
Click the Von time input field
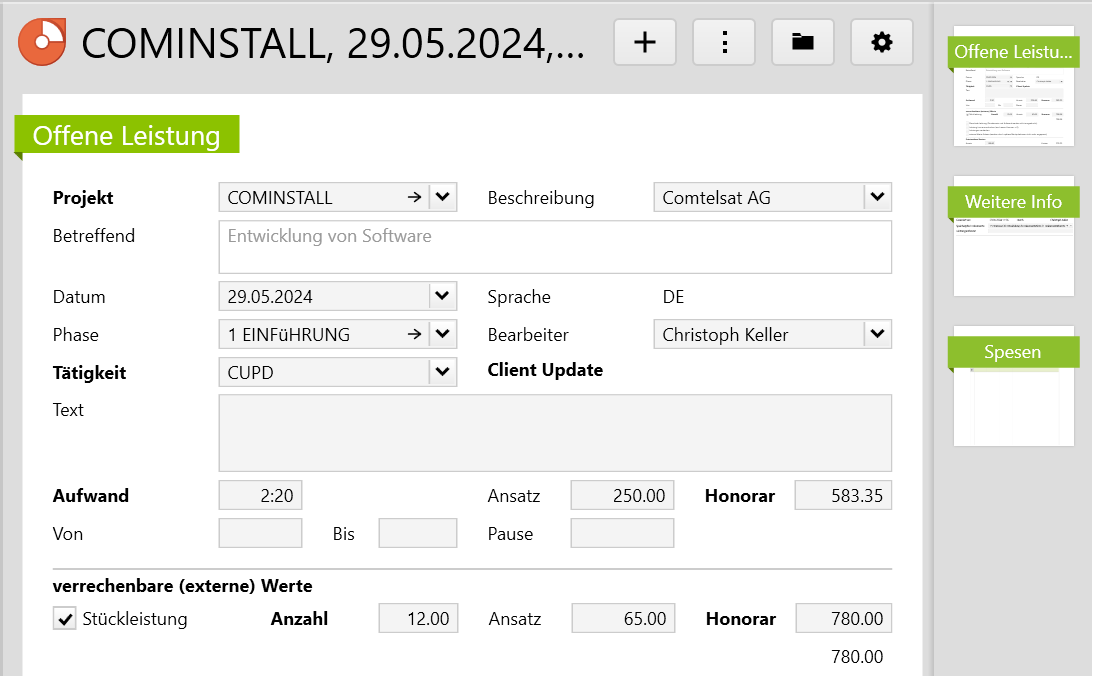pyautogui.click(x=260, y=534)
